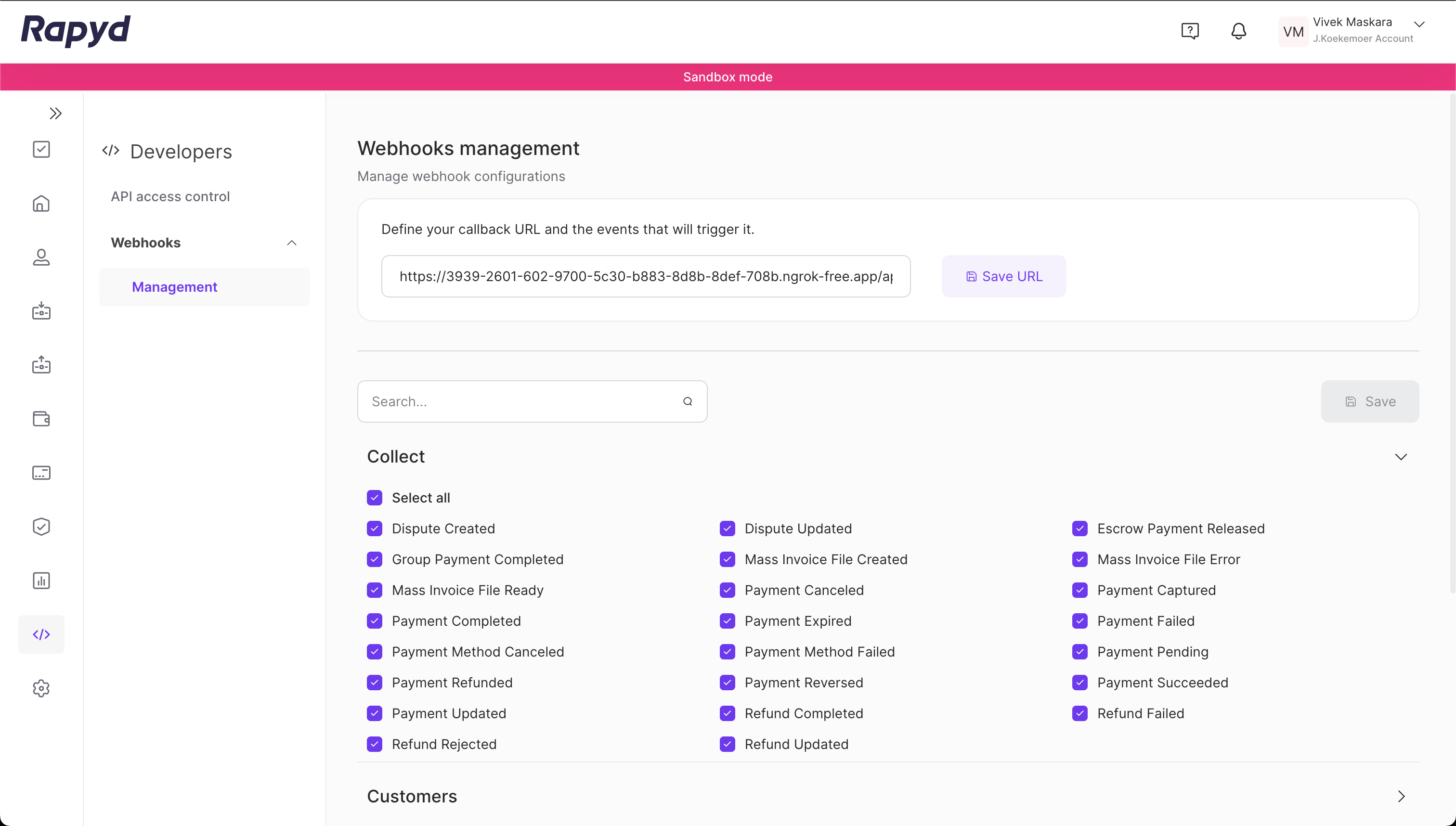This screenshot has height=826, width=1456.
Task: Uncheck the Refund Failed event checkbox
Action: point(1079,713)
